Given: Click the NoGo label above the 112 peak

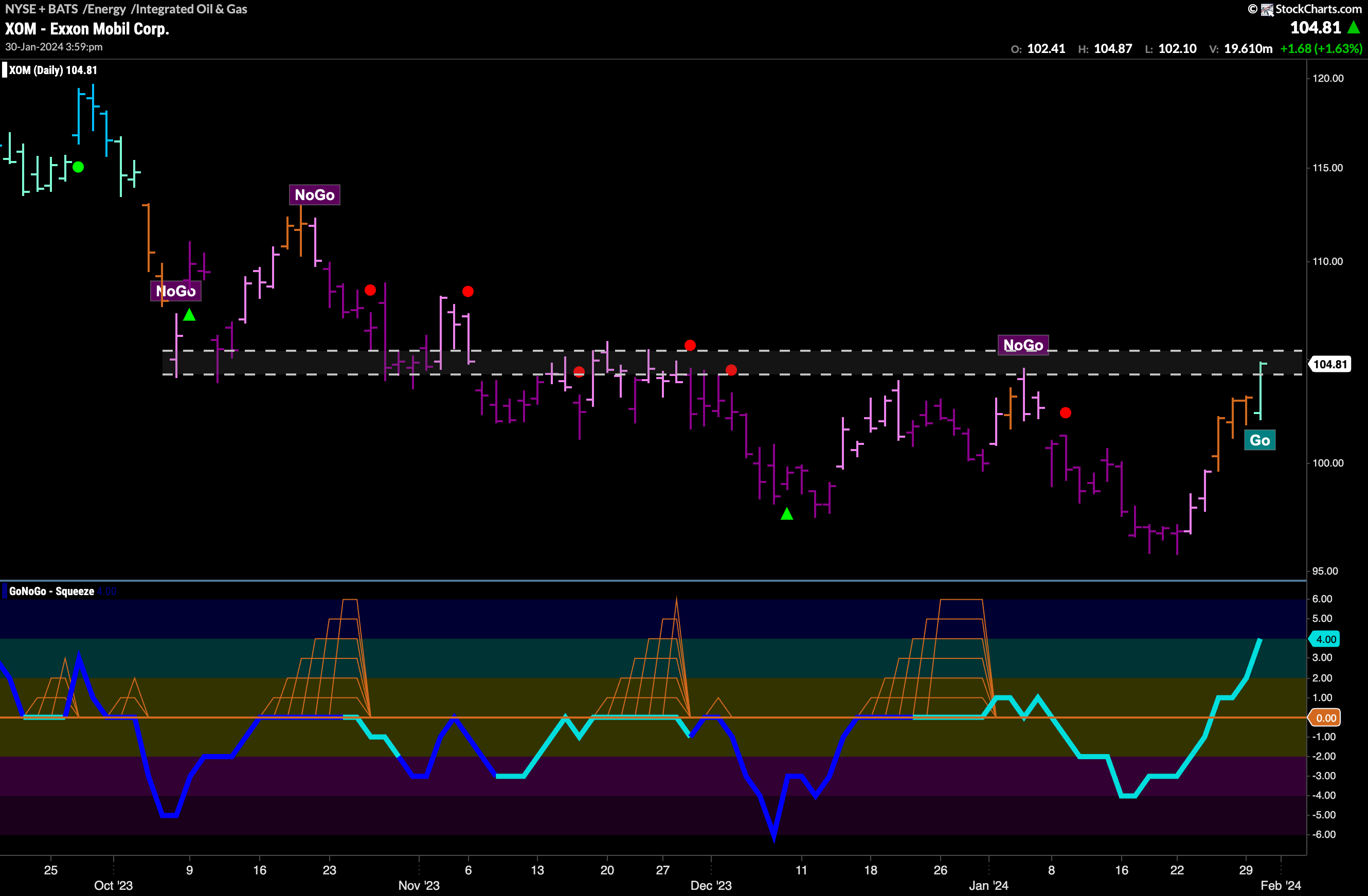Looking at the screenshot, I should pos(314,195).
